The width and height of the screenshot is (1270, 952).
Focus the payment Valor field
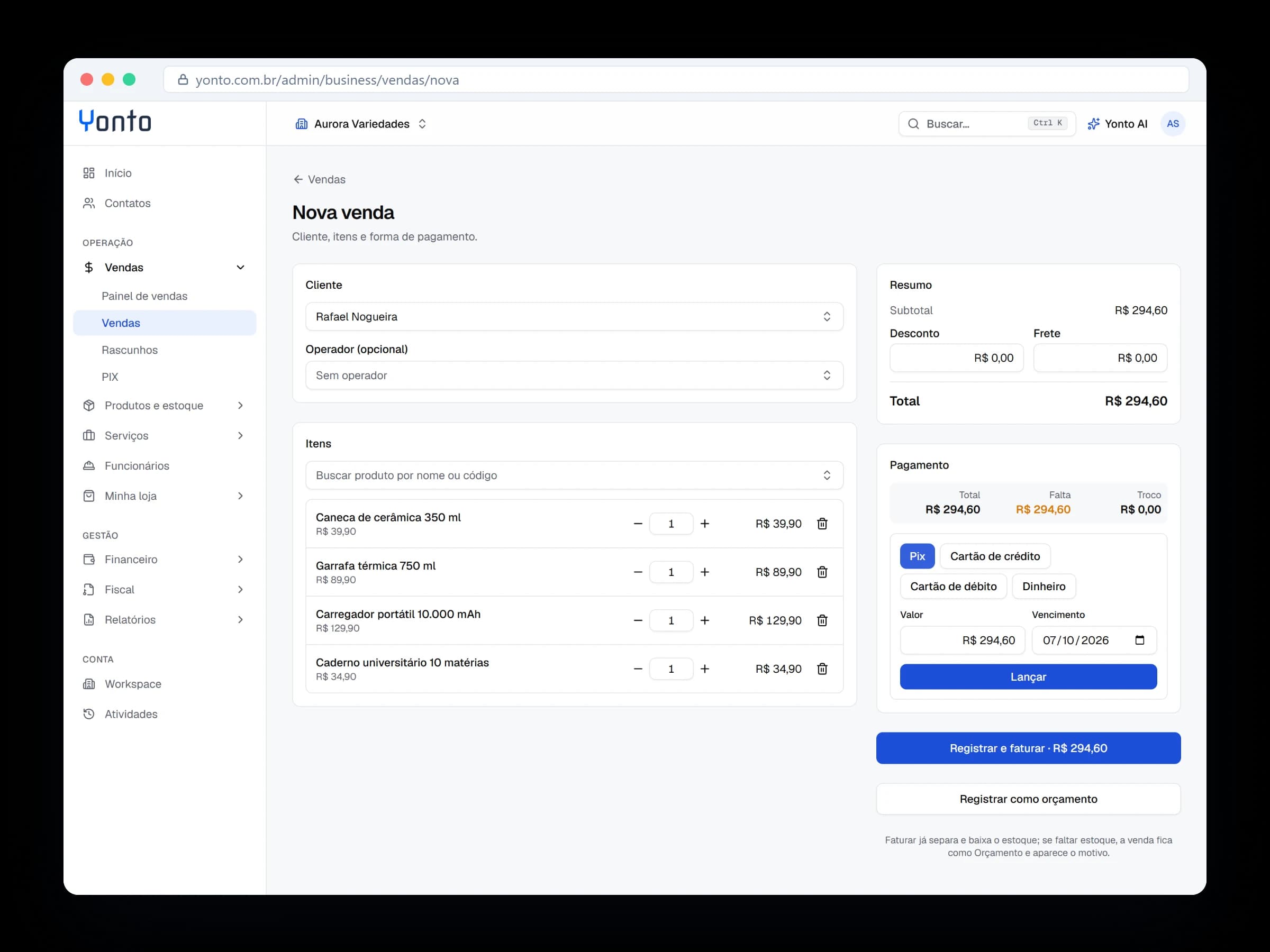coord(962,640)
